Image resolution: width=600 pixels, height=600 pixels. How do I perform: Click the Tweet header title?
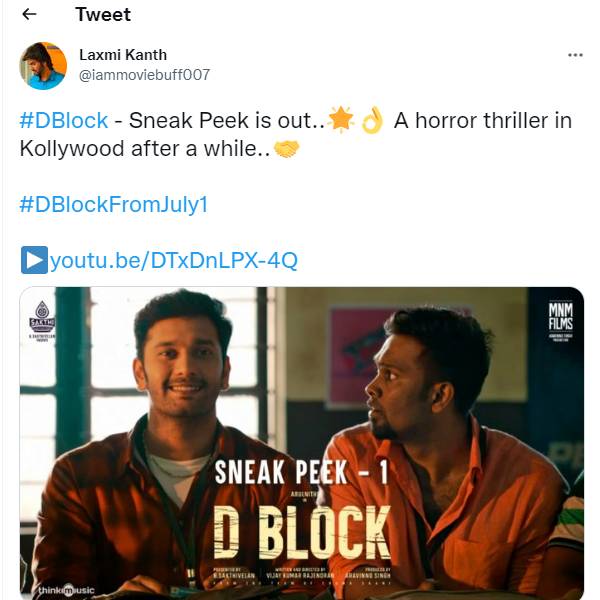pos(103,15)
